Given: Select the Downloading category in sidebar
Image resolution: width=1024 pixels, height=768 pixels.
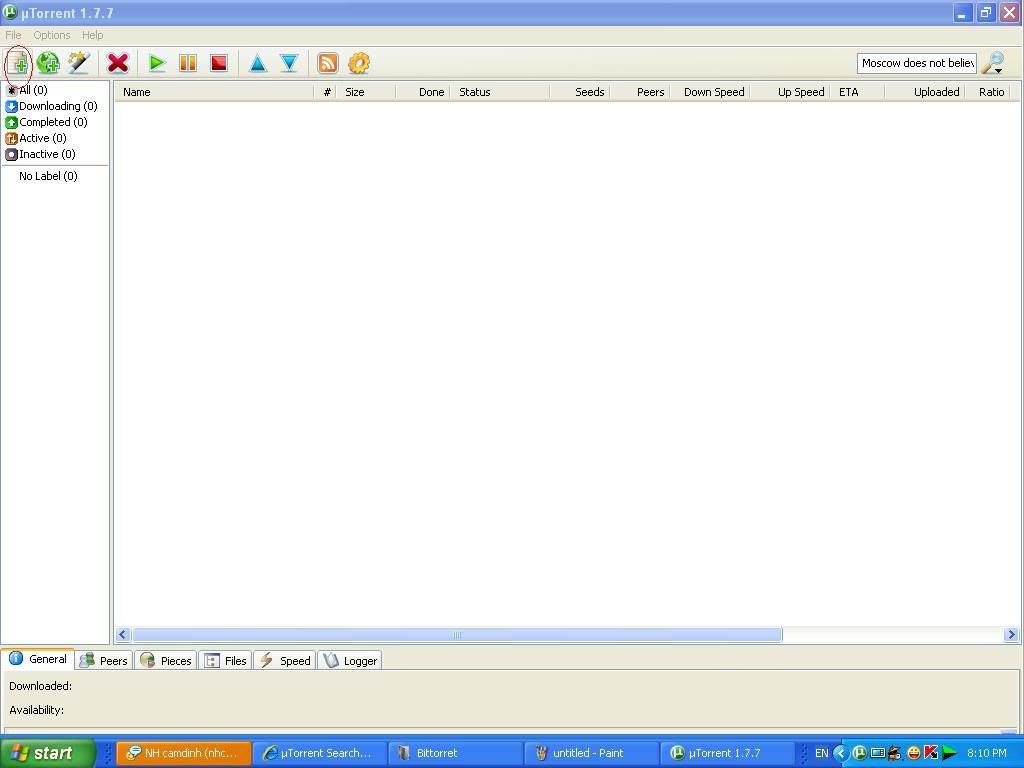Looking at the screenshot, I should click(x=57, y=106).
